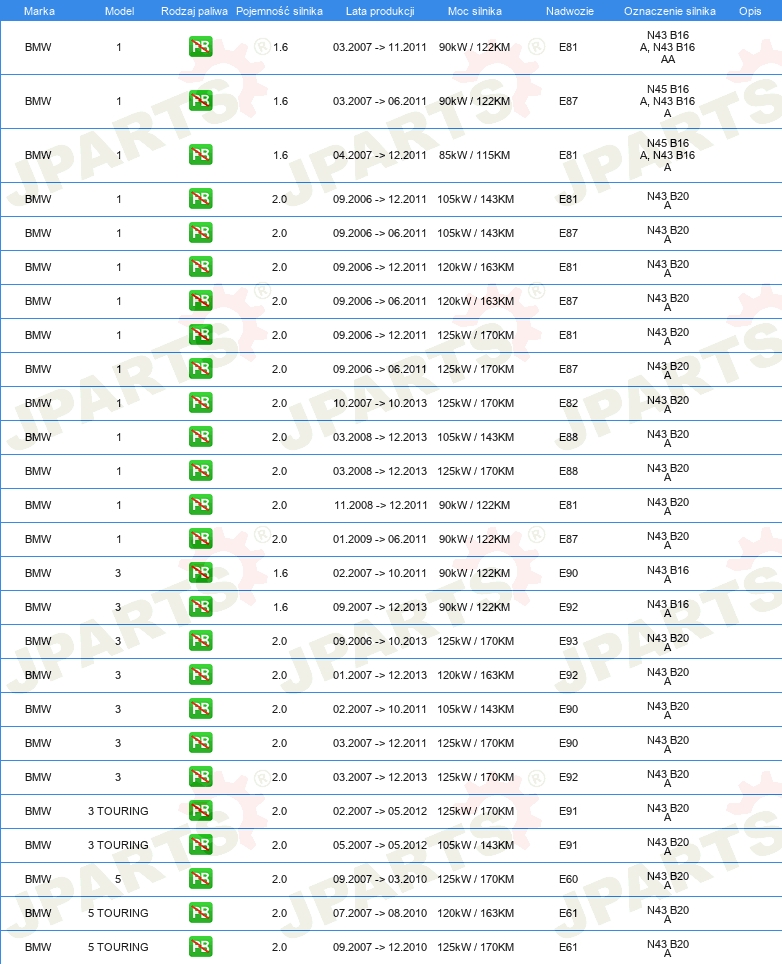
Task: Click the E93 body cell
Action: pyautogui.click(x=568, y=641)
